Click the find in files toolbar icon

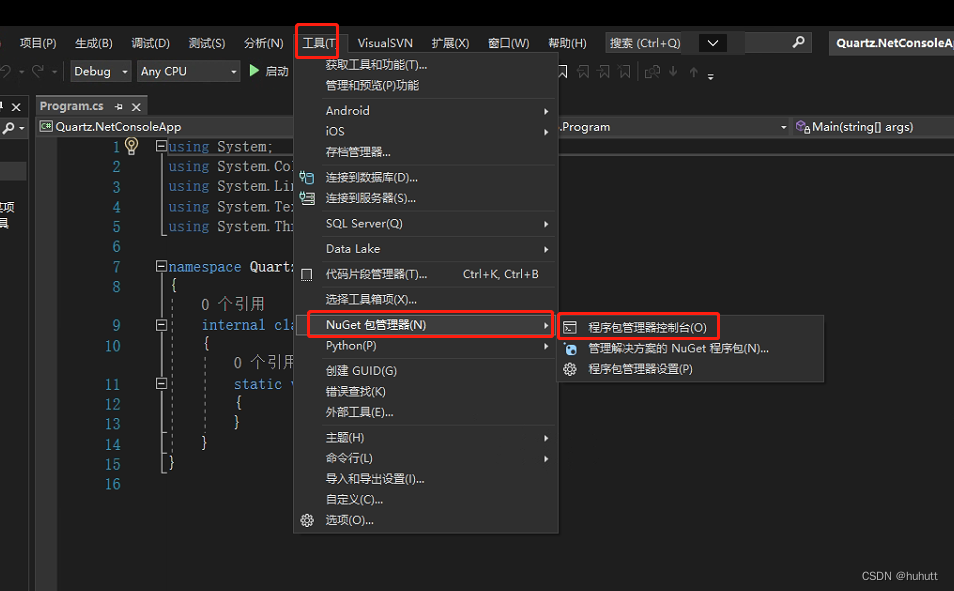652,72
